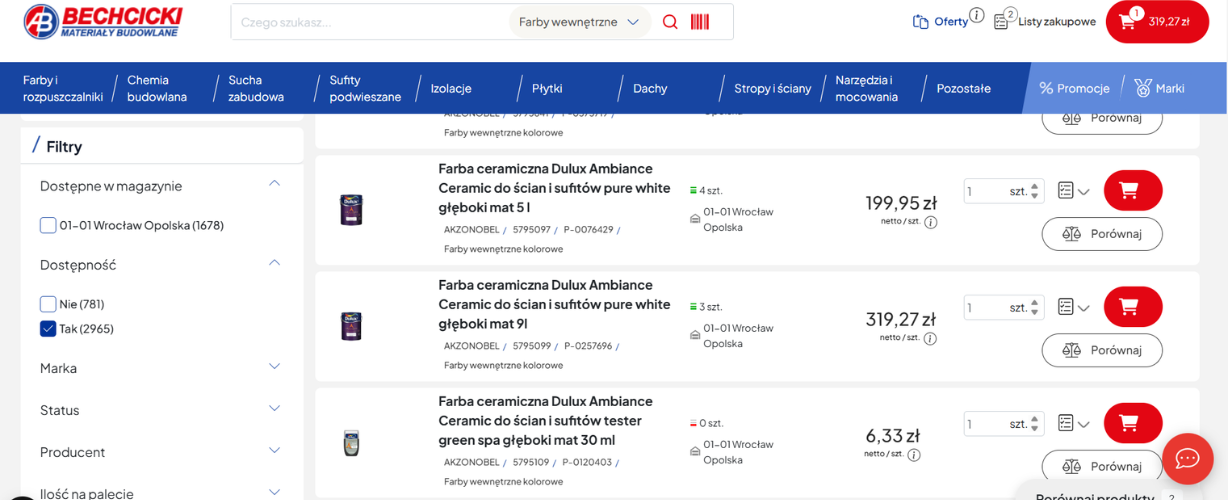The width and height of the screenshot is (1228, 500).
Task: Open the Farby wewnętrzne search category dropdown
Action: (x=580, y=22)
